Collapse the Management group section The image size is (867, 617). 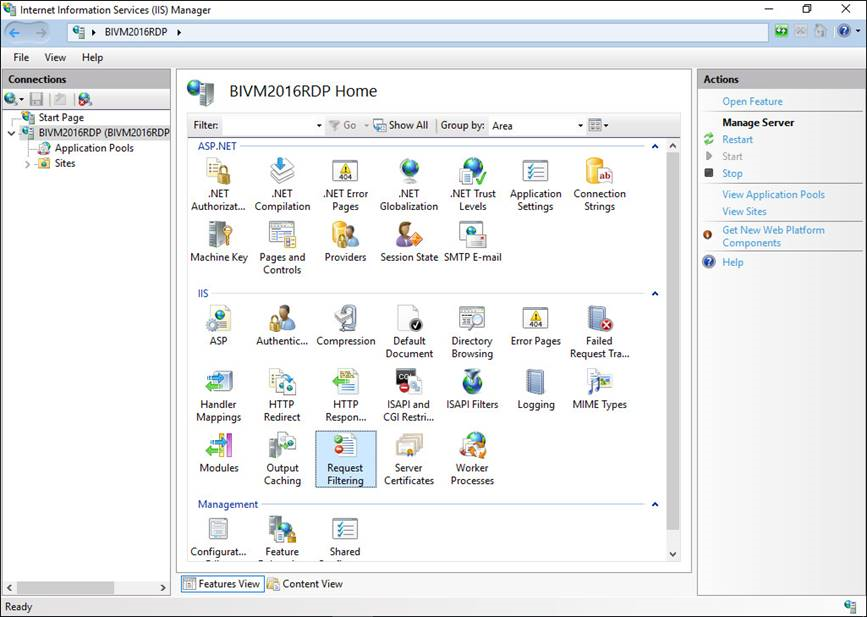[x=655, y=505]
